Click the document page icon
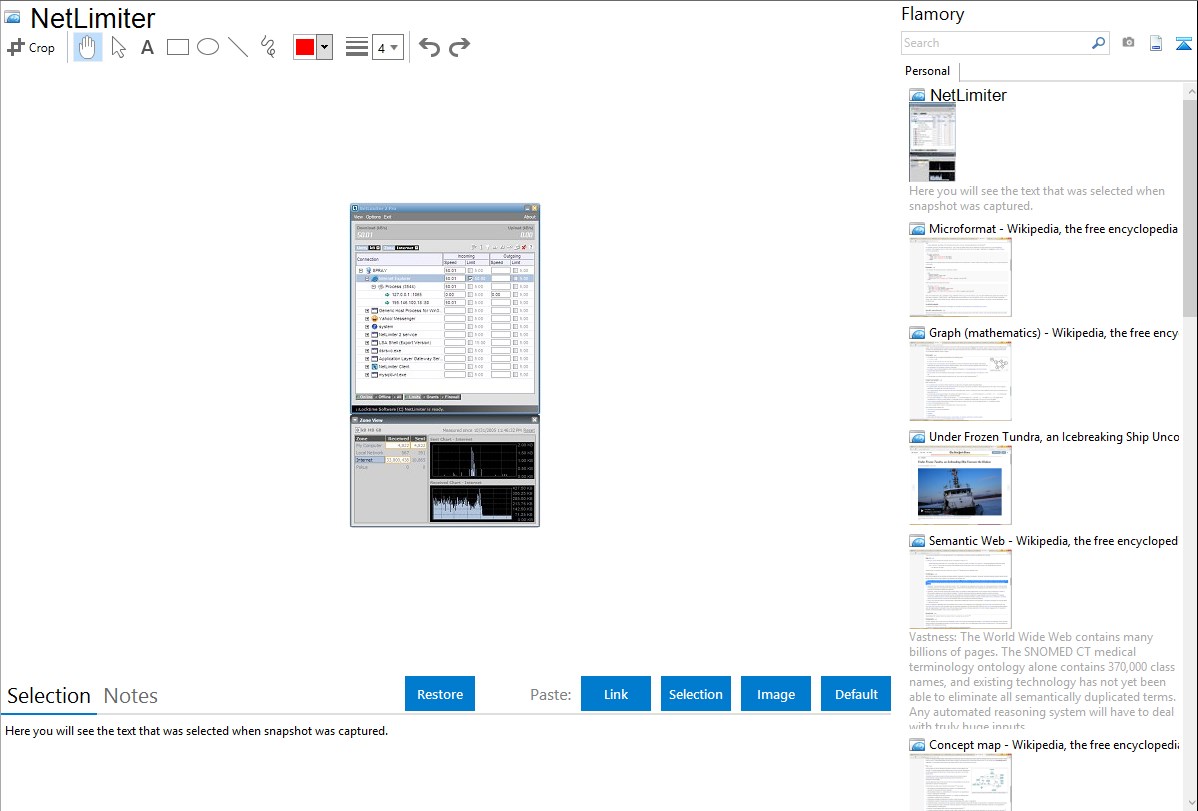The image size is (1198, 811). point(1156,43)
